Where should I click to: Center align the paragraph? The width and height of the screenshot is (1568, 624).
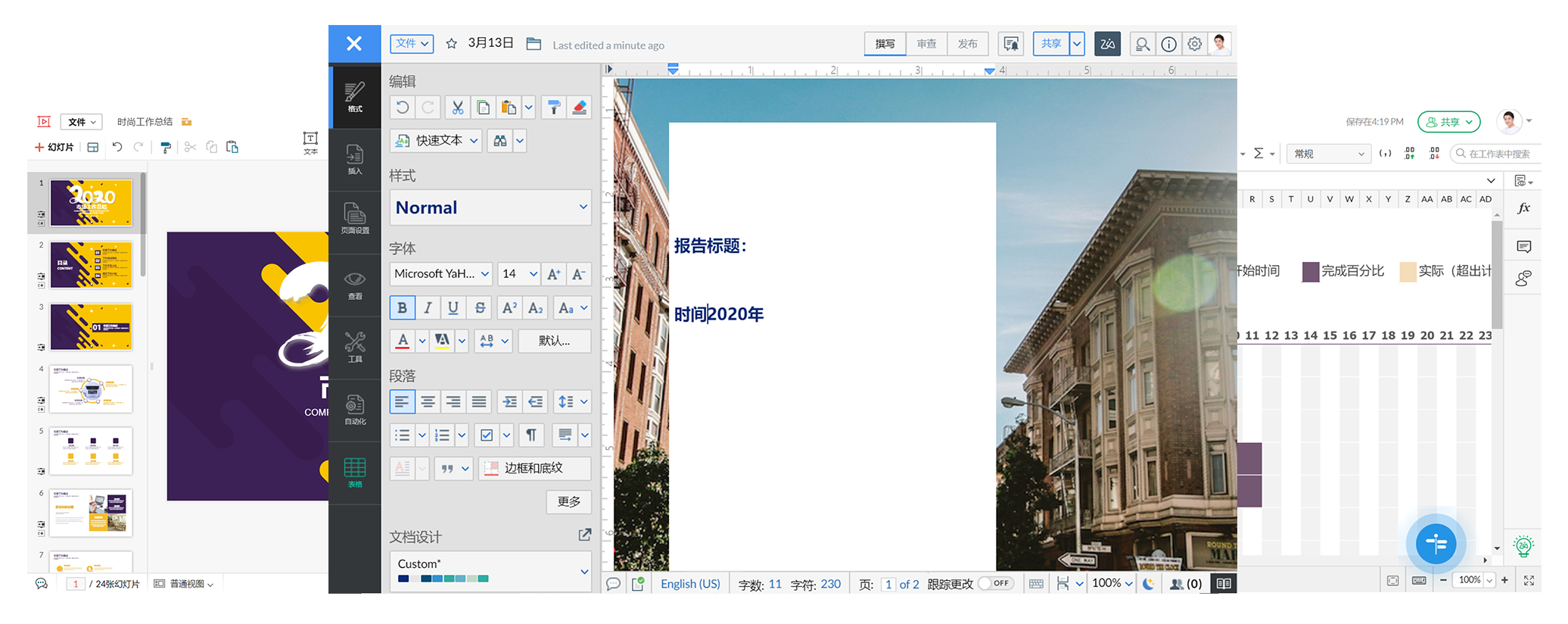pos(428,401)
